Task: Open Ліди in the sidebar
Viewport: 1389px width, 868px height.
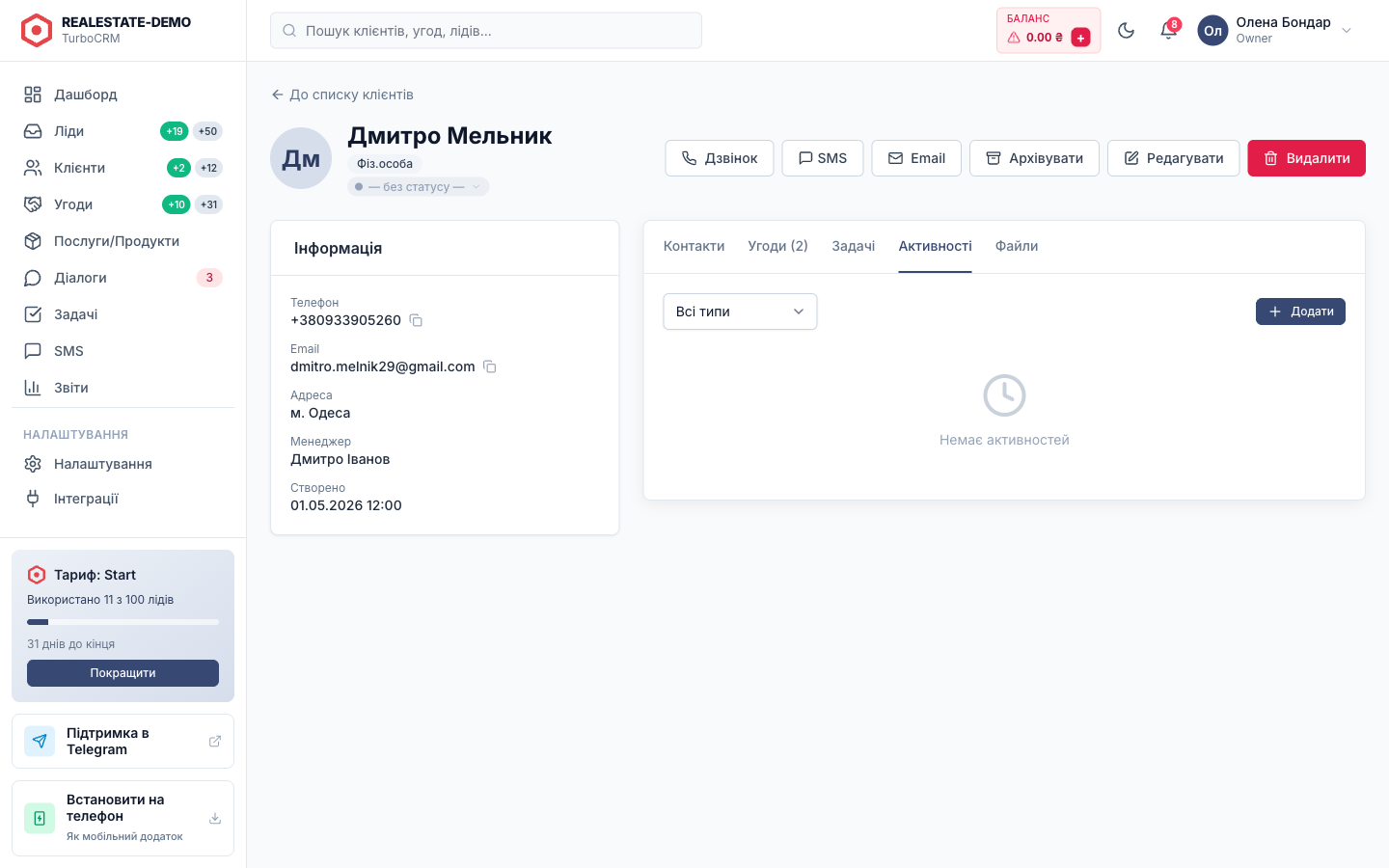Action: pyautogui.click(x=123, y=131)
